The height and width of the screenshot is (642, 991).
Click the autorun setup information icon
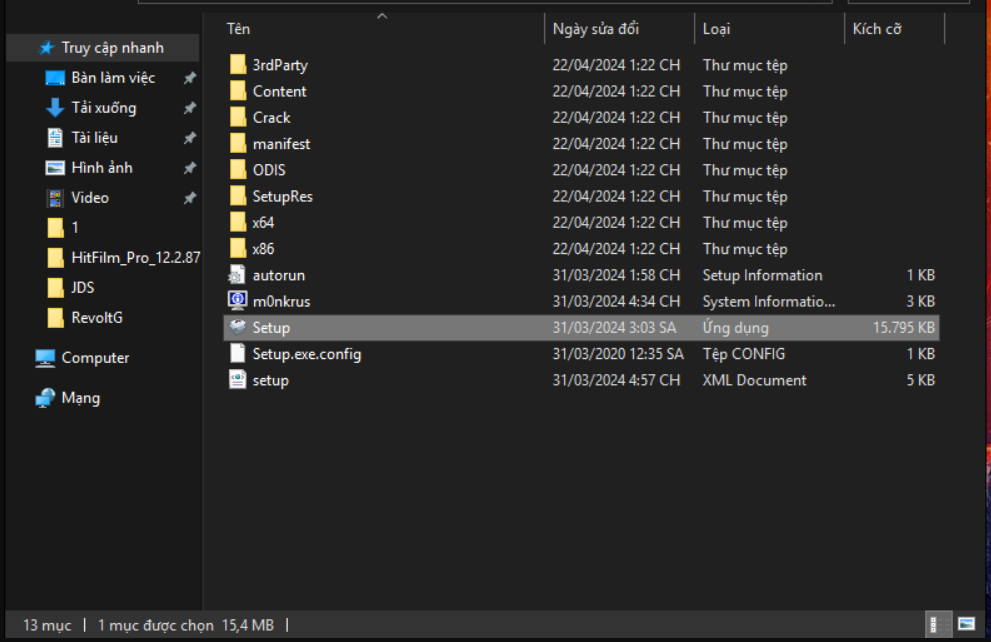coord(237,275)
